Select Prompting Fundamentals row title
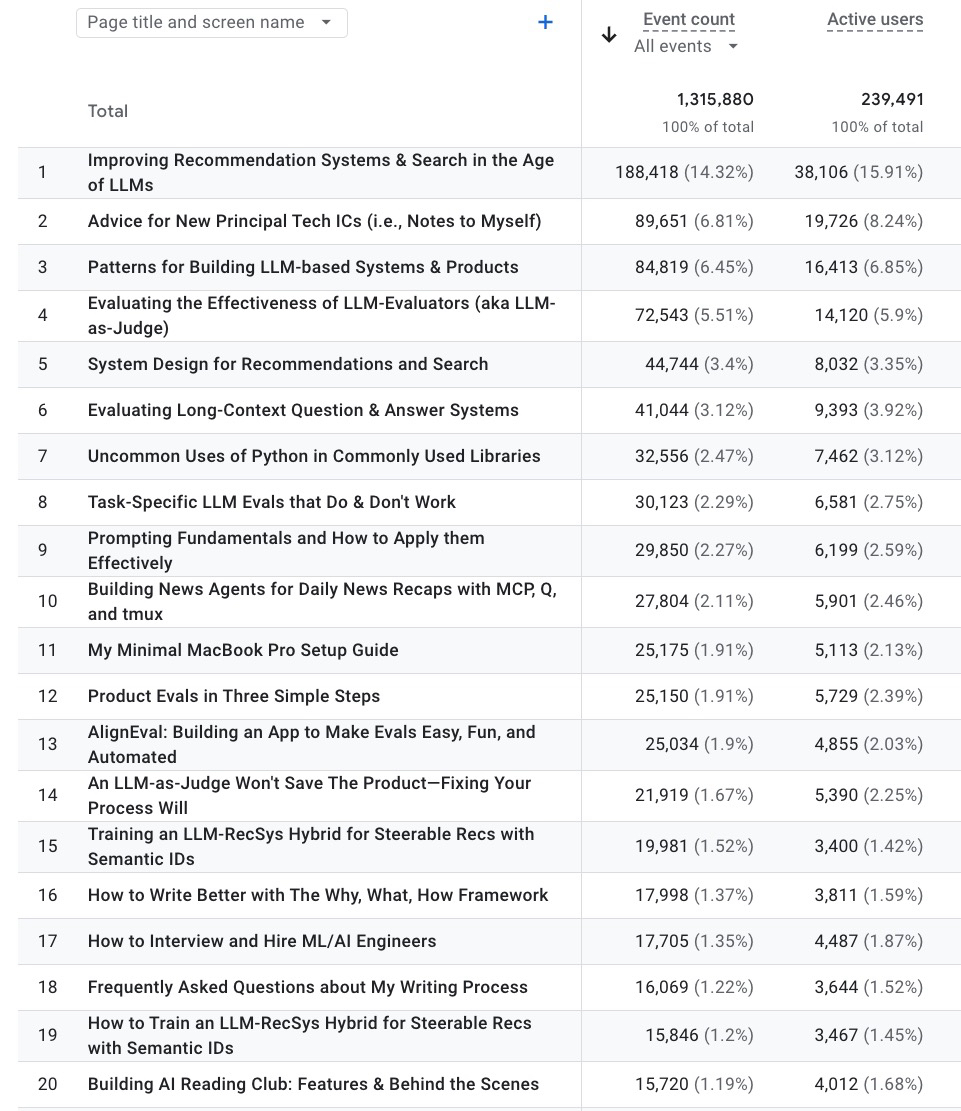Viewport: 961px width, 1111px height. click(x=286, y=550)
